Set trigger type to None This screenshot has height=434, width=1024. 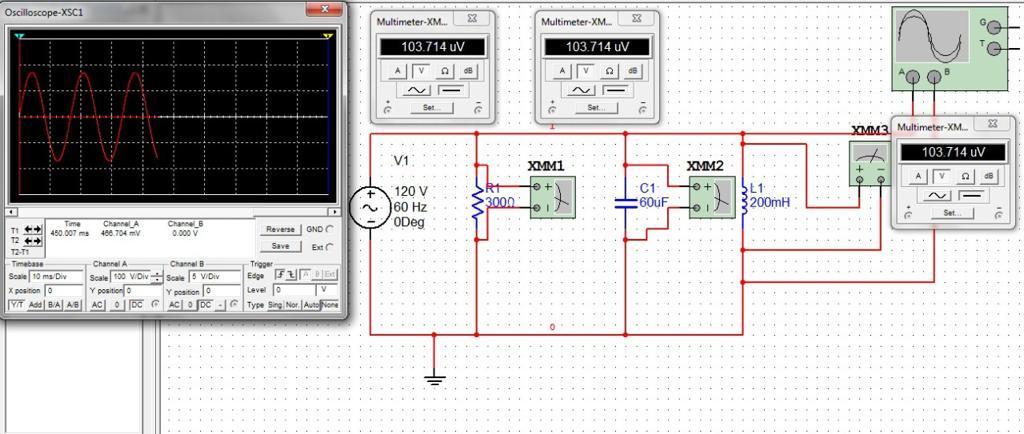click(x=330, y=305)
